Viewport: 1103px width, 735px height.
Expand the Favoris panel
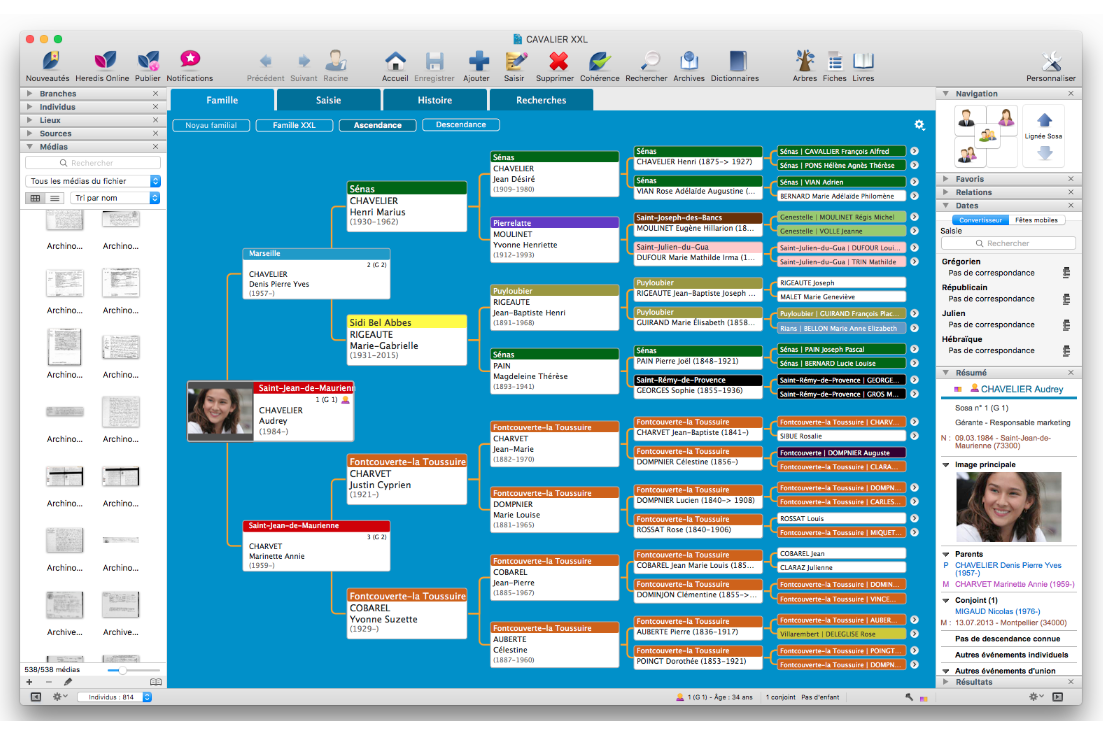[x=946, y=179]
